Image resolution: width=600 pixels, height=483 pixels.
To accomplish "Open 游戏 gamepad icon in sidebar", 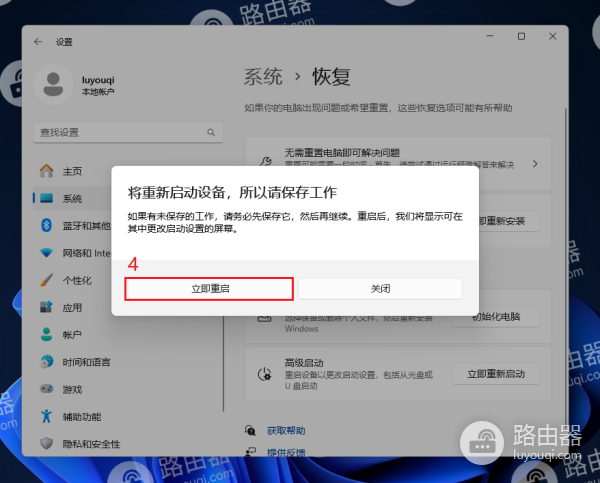I will tap(46, 389).
